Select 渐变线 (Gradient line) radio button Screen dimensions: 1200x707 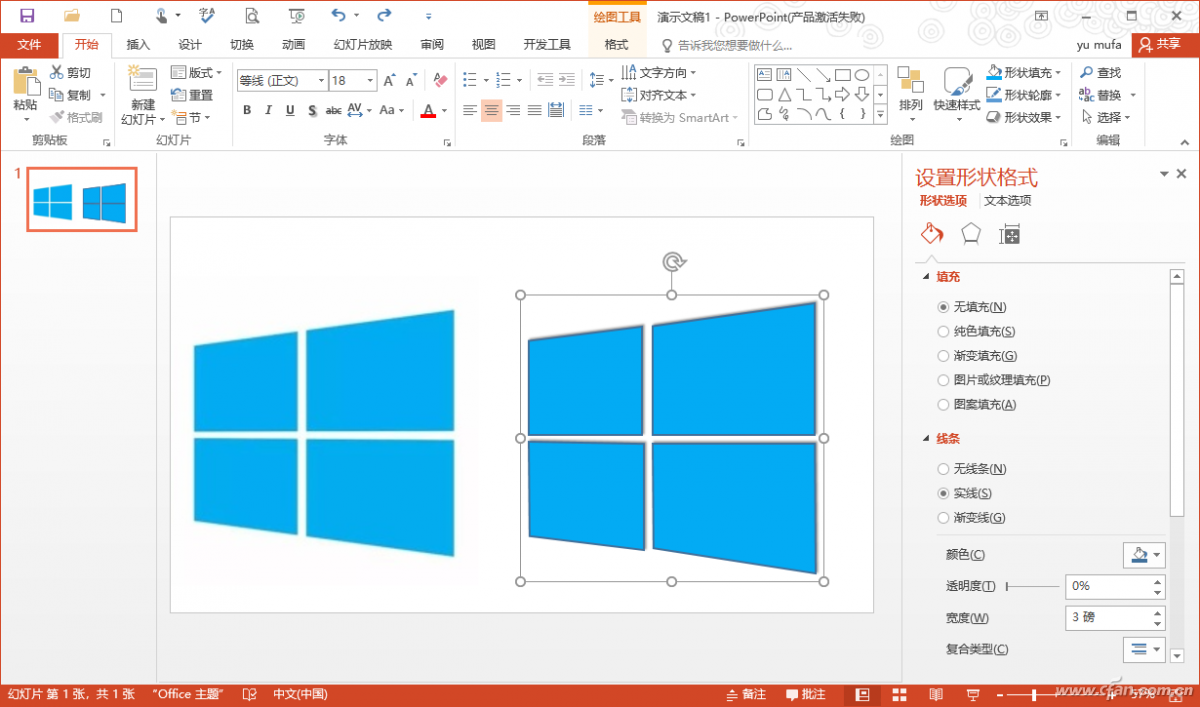point(943,518)
